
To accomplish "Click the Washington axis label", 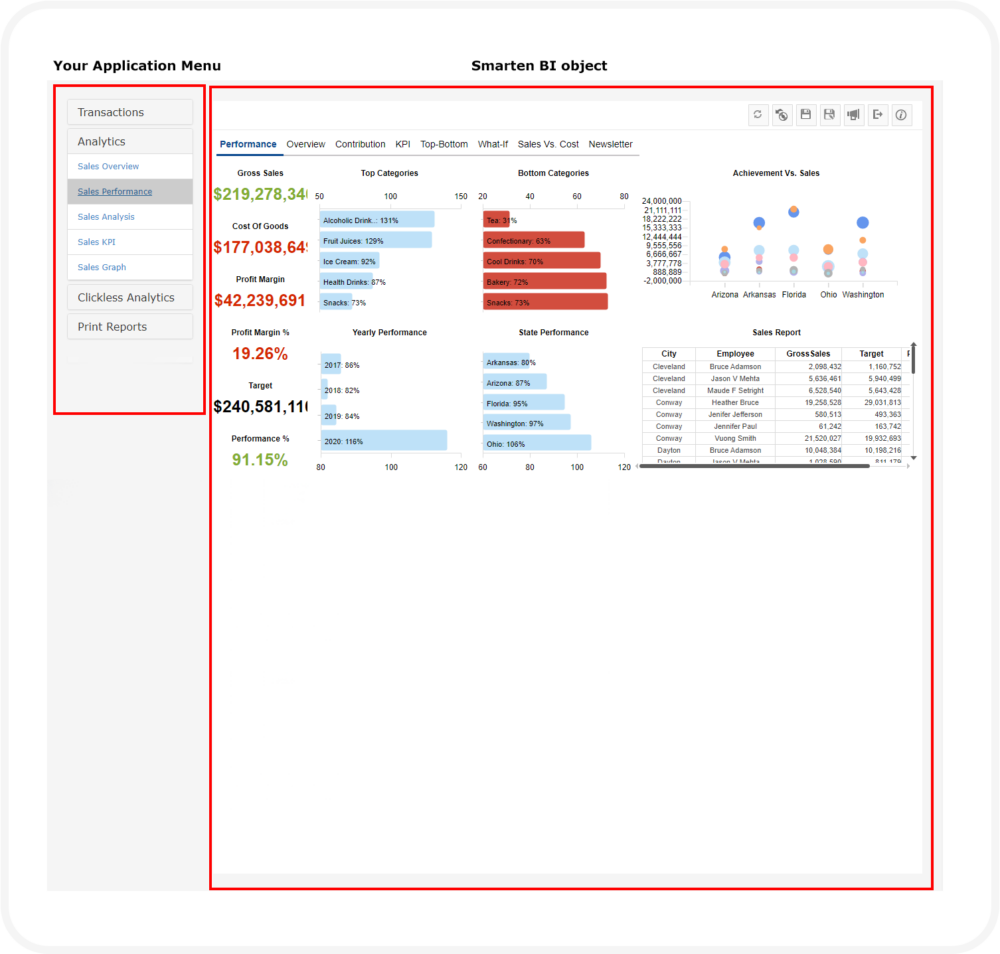I will [x=863, y=295].
